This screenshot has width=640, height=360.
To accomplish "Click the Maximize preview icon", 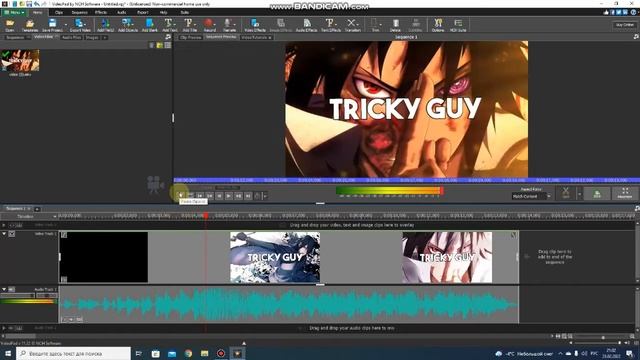I will click(x=625, y=193).
